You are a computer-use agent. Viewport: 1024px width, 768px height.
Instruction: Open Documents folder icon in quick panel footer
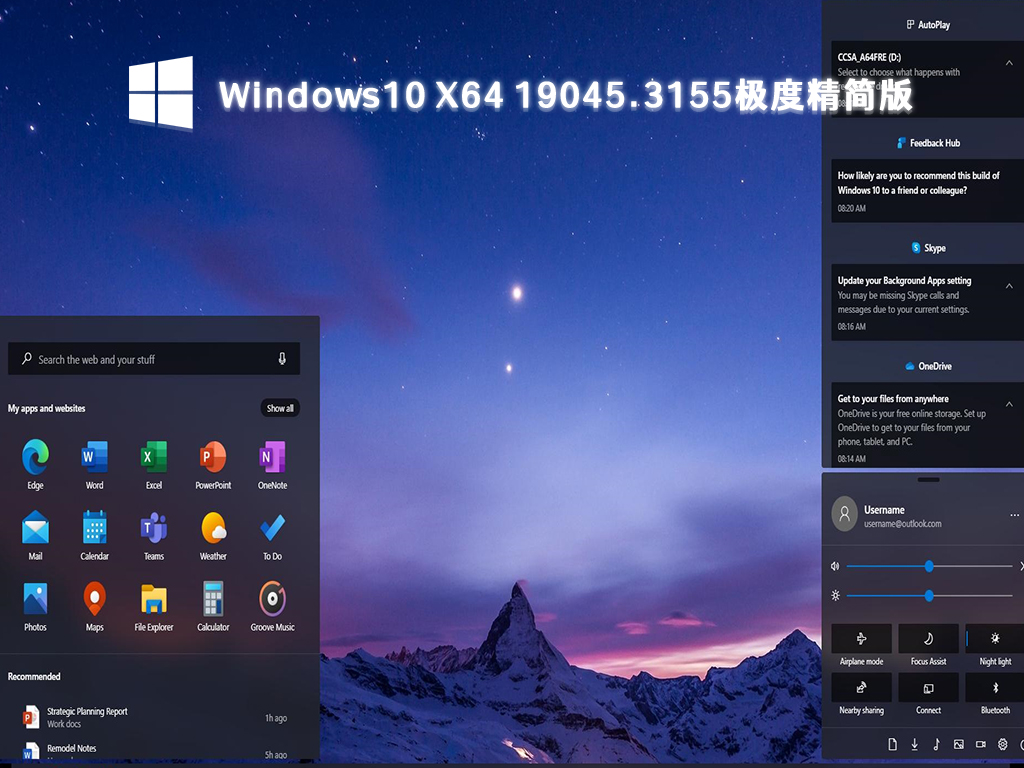(893, 744)
